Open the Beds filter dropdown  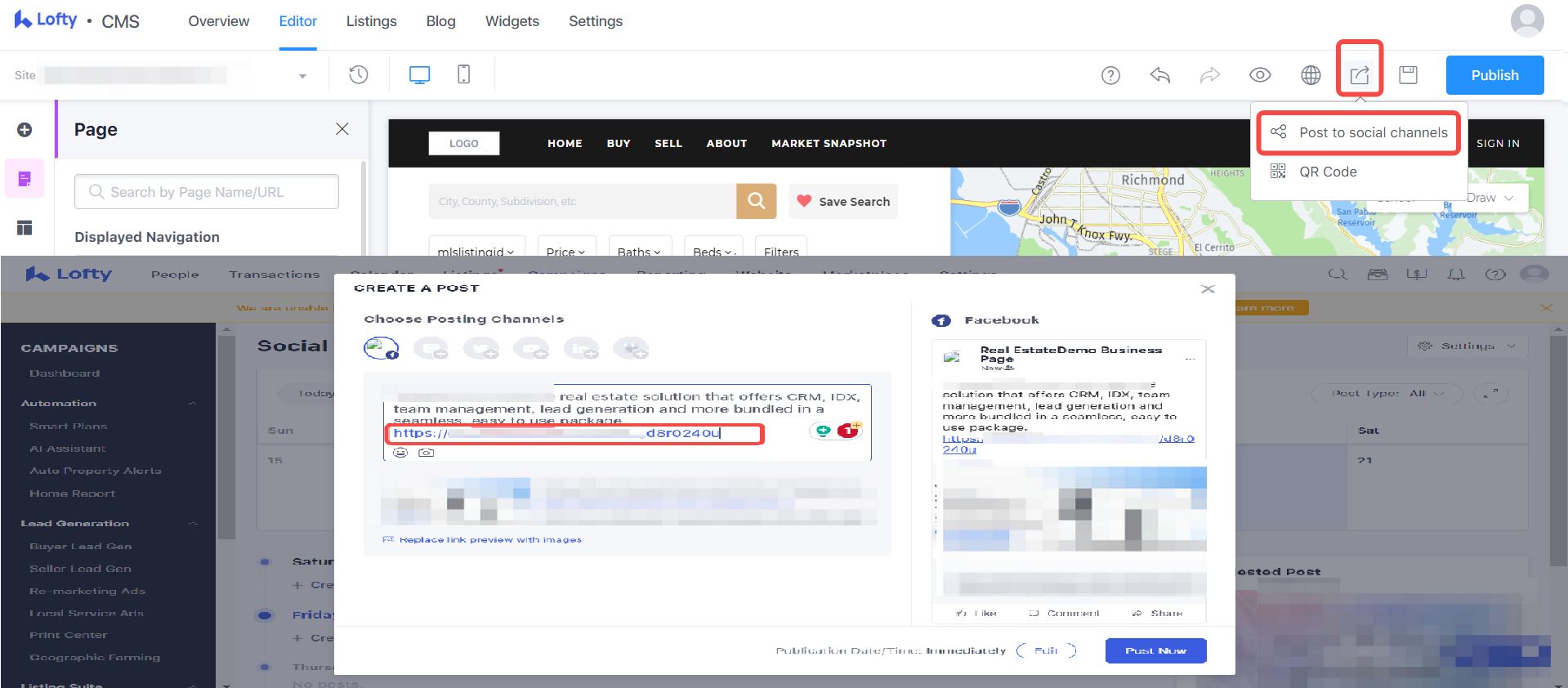[714, 248]
